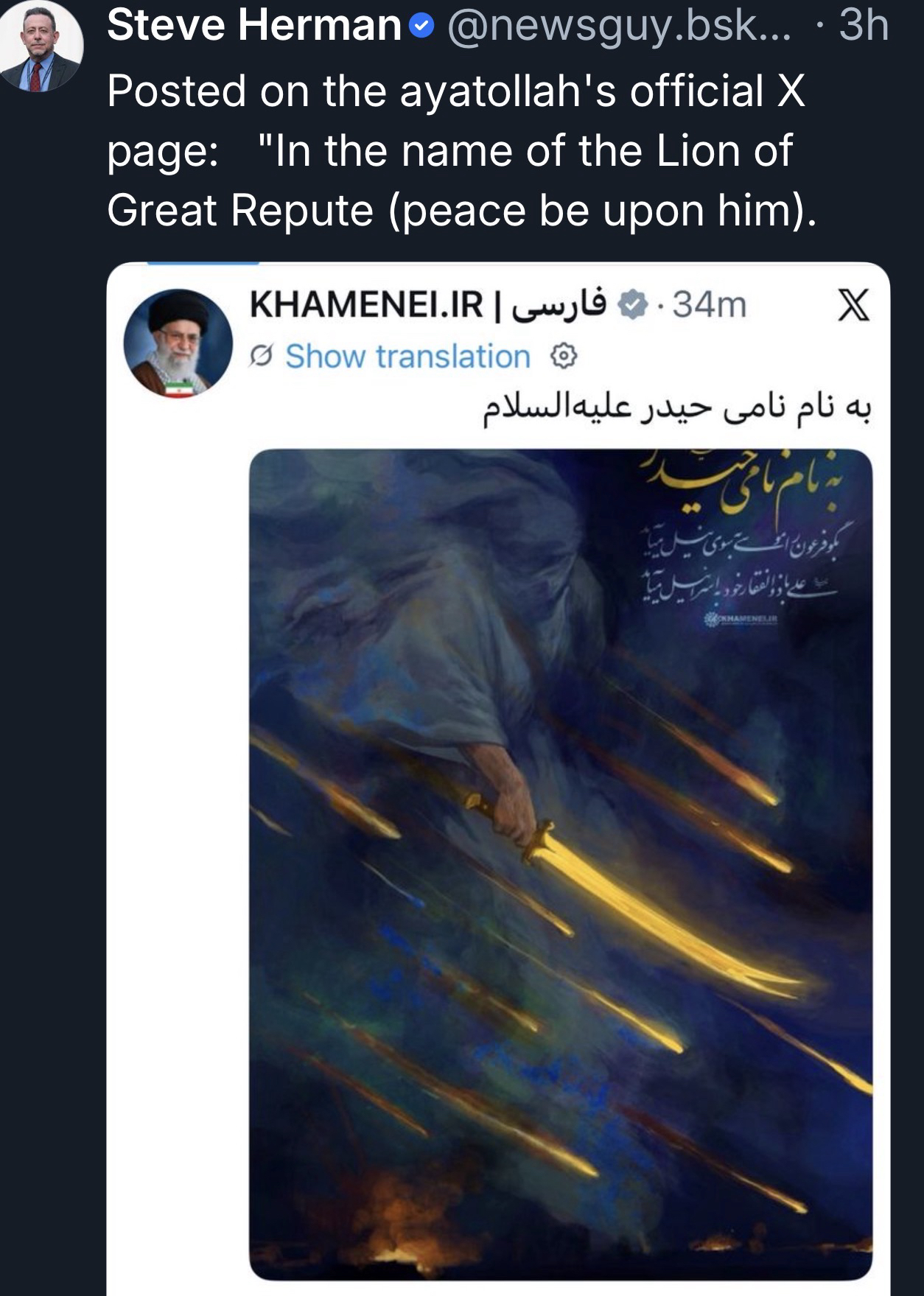This screenshot has width=924, height=1296.
Task: Click the blue verified badge beside Steve Herman
Action: 421,28
